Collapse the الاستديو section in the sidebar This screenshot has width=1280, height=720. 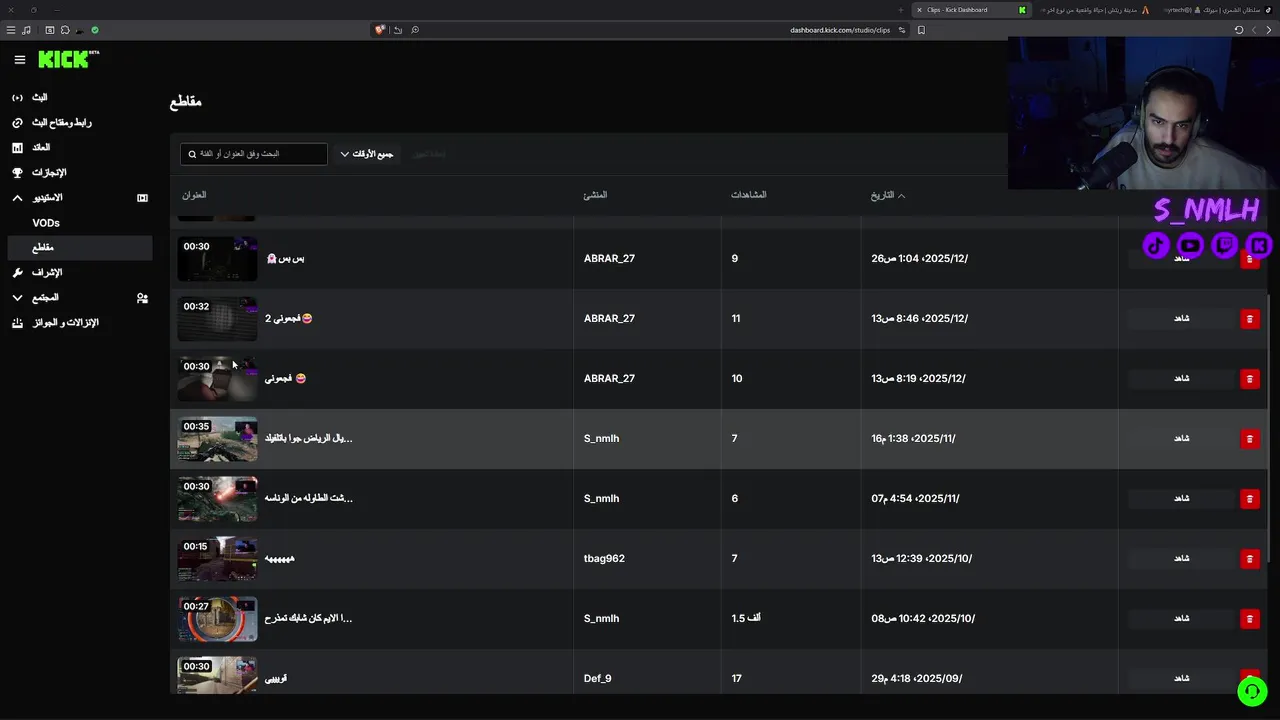pyautogui.click(x=17, y=198)
